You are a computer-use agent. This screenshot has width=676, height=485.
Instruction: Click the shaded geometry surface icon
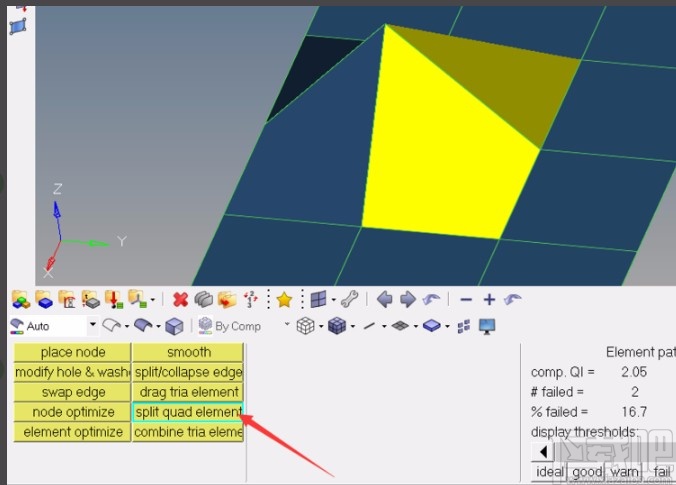[143, 325]
